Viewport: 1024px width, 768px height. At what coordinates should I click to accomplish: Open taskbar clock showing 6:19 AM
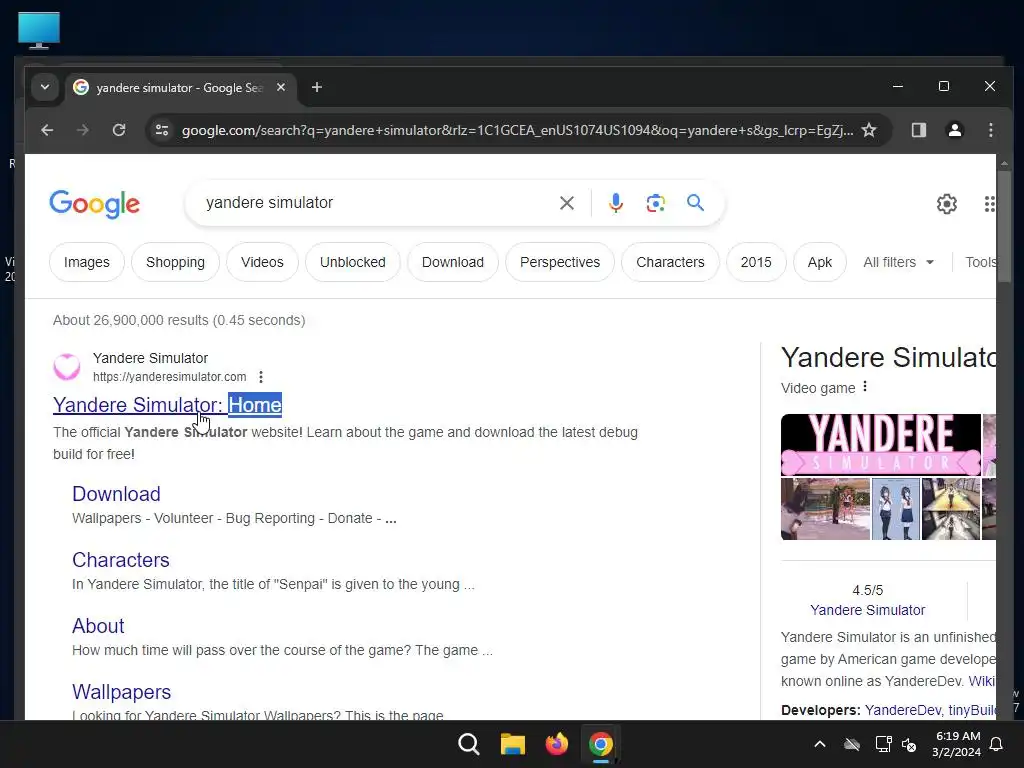(x=956, y=744)
